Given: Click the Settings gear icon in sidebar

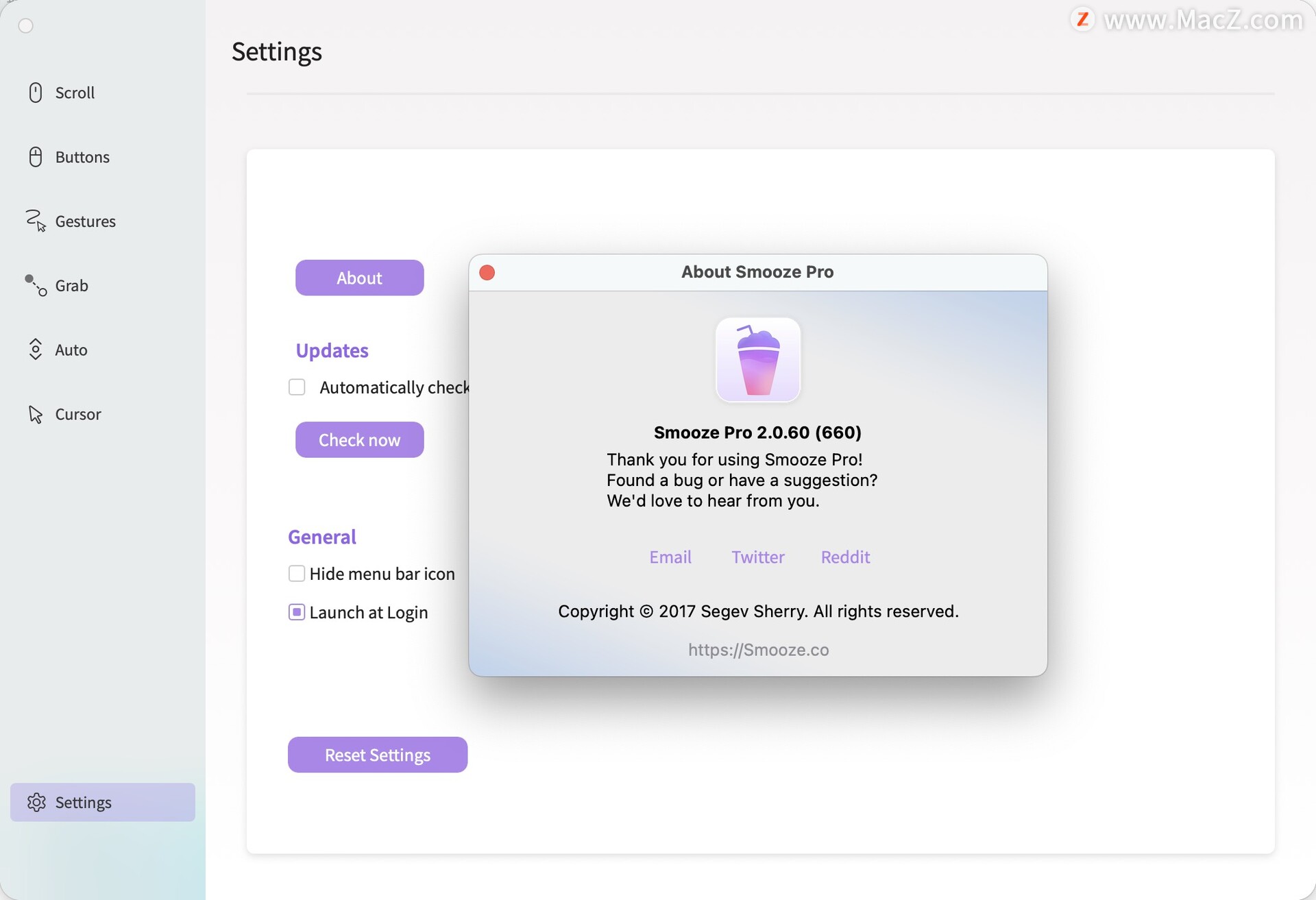Looking at the screenshot, I should pyautogui.click(x=36, y=802).
